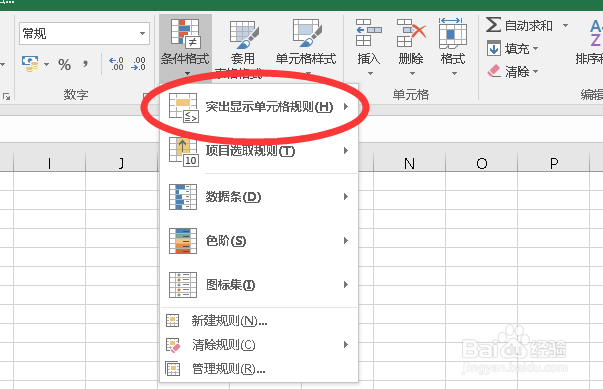Image resolution: width=603 pixels, height=389 pixels.
Task: Select column I header
Action: click(49, 164)
